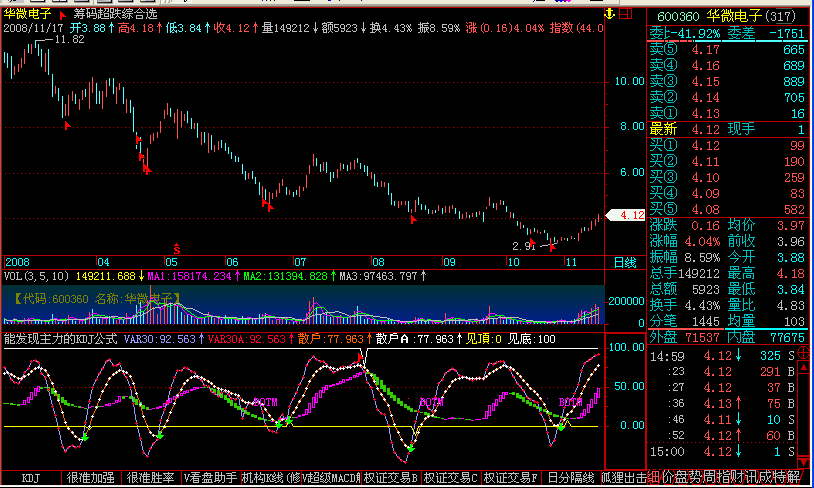814x488 pixels.
Task: Click the 卖⑤ 4.17 ask row
Action: 727,50
